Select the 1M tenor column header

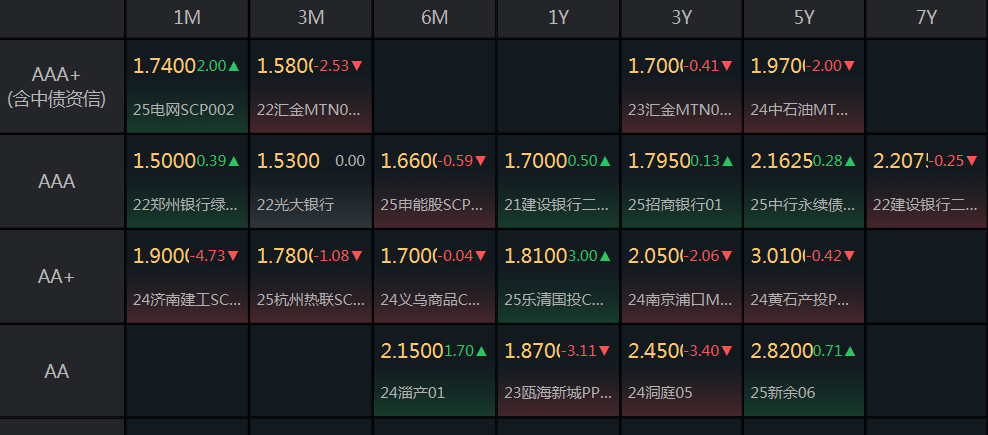pyautogui.click(x=186, y=18)
